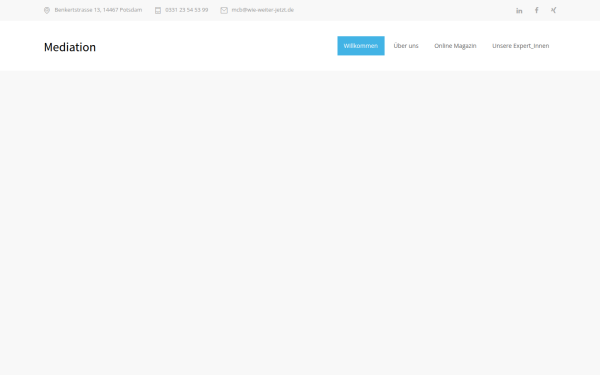
Task: Open the Online Magazin menu item
Action: pyautogui.click(x=455, y=46)
